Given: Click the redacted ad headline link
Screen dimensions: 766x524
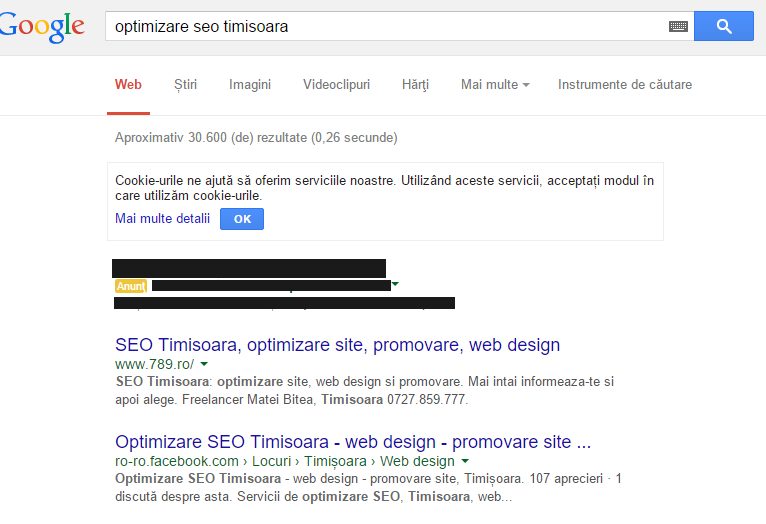Looking at the screenshot, I should tap(248, 267).
